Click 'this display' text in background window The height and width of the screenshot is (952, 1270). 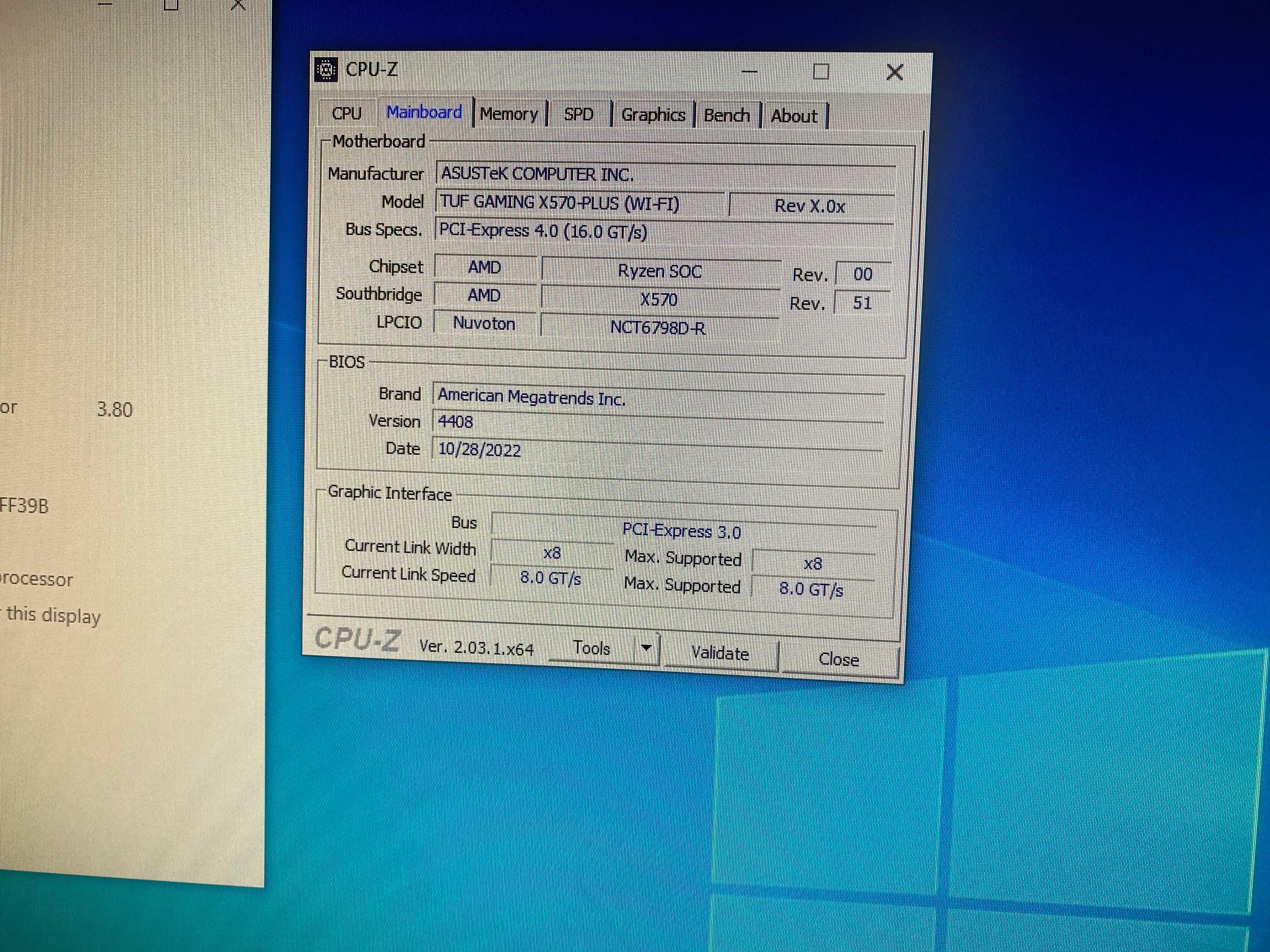[53, 615]
